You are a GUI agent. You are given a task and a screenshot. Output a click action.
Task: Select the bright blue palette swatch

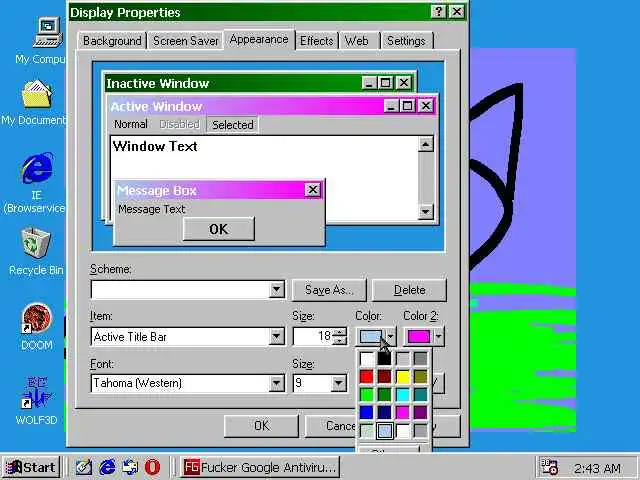pos(367,412)
